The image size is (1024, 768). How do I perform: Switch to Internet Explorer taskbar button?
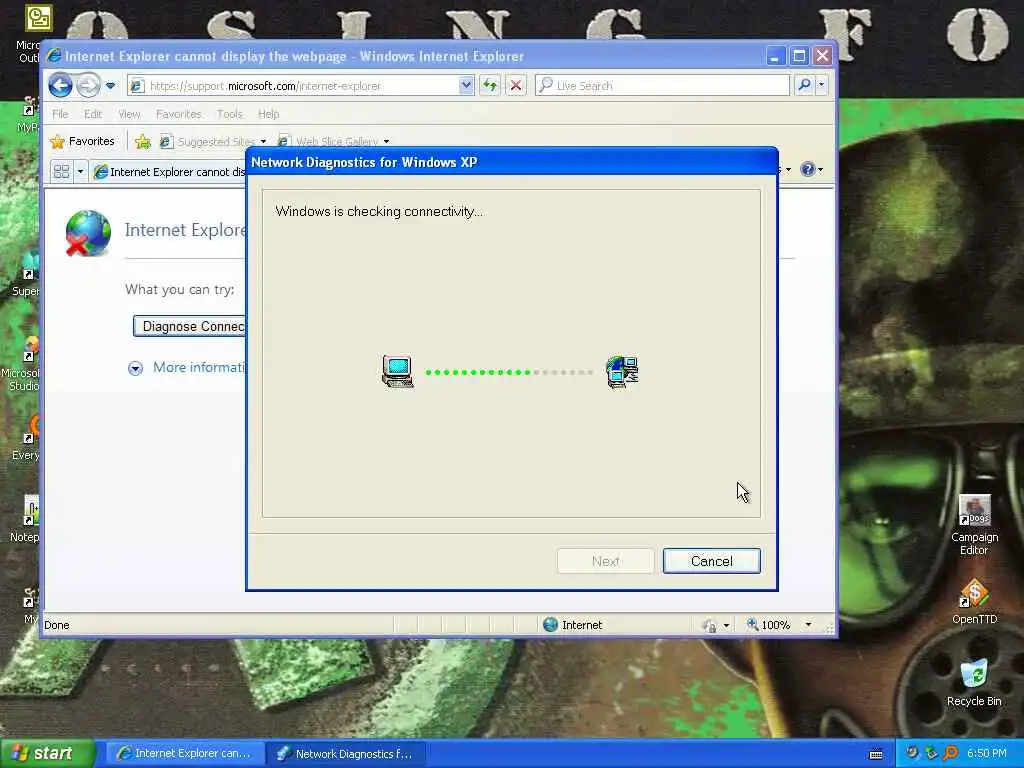click(185, 754)
